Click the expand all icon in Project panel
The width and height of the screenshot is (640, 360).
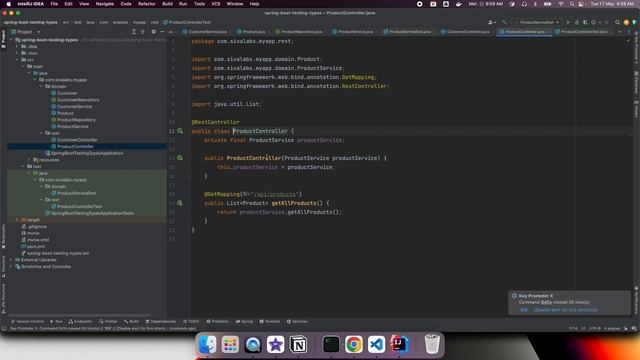click(133, 32)
